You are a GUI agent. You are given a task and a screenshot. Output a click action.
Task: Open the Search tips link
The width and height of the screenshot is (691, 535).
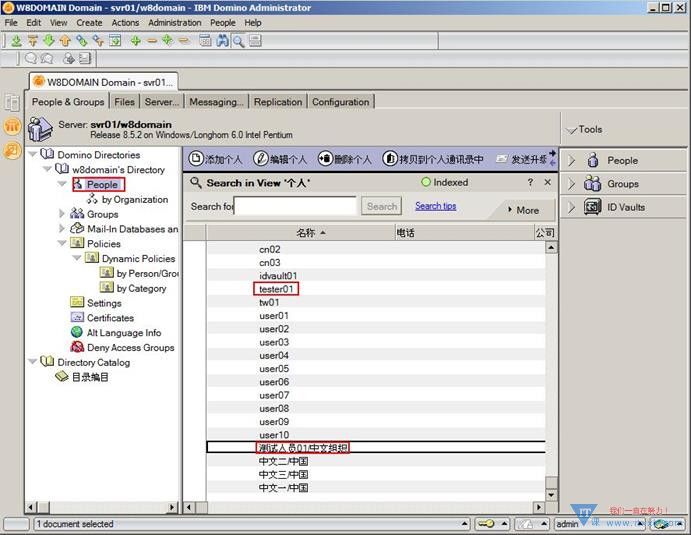[x=435, y=206]
